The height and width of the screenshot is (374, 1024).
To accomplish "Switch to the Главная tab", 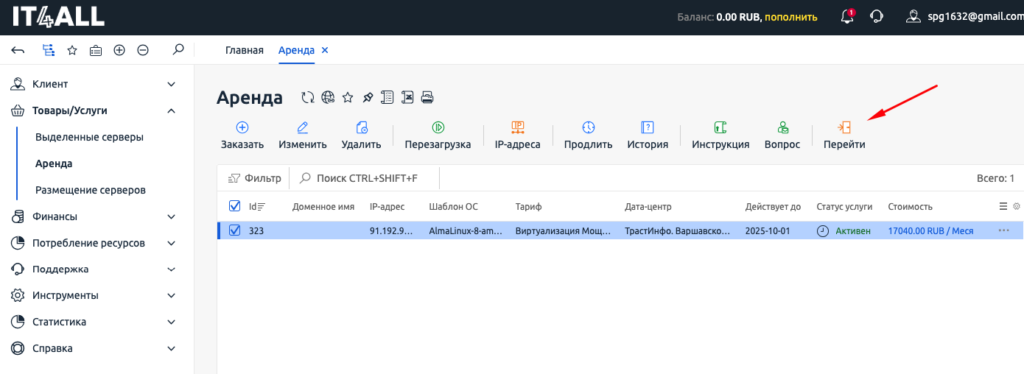I will pos(244,50).
